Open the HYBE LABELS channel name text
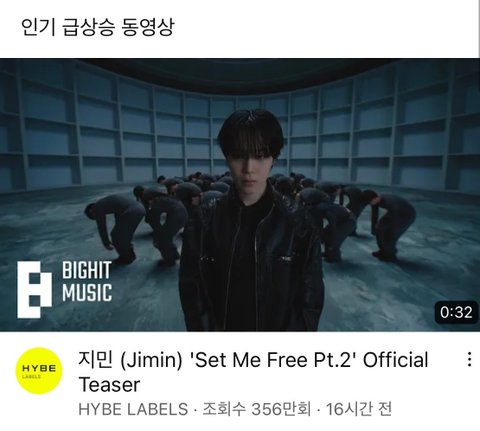Screen dimensions: 480x431 [x=133, y=409]
